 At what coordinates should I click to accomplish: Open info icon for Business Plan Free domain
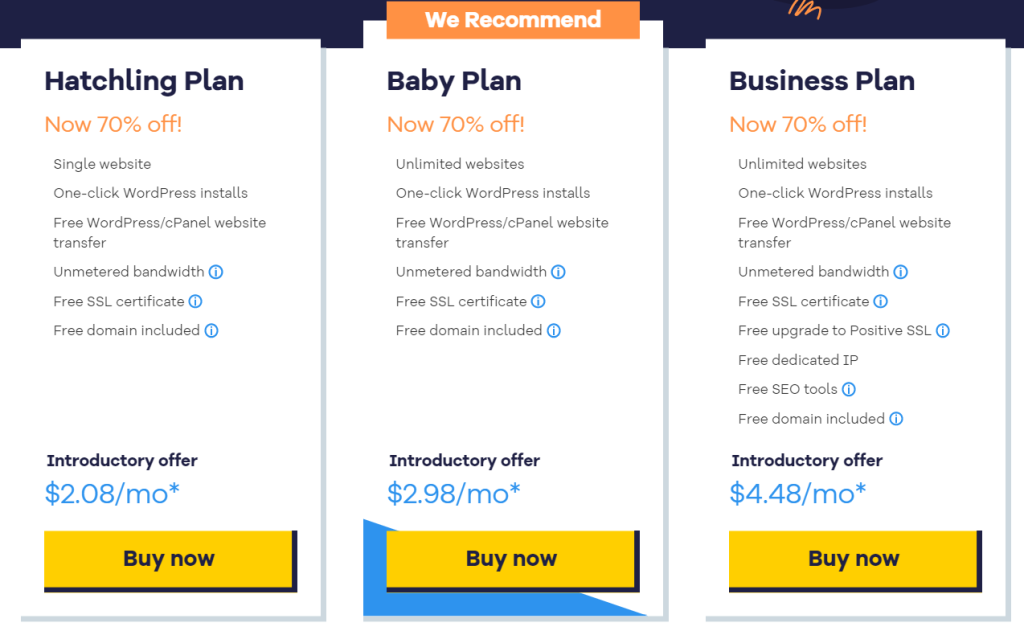coord(897,419)
